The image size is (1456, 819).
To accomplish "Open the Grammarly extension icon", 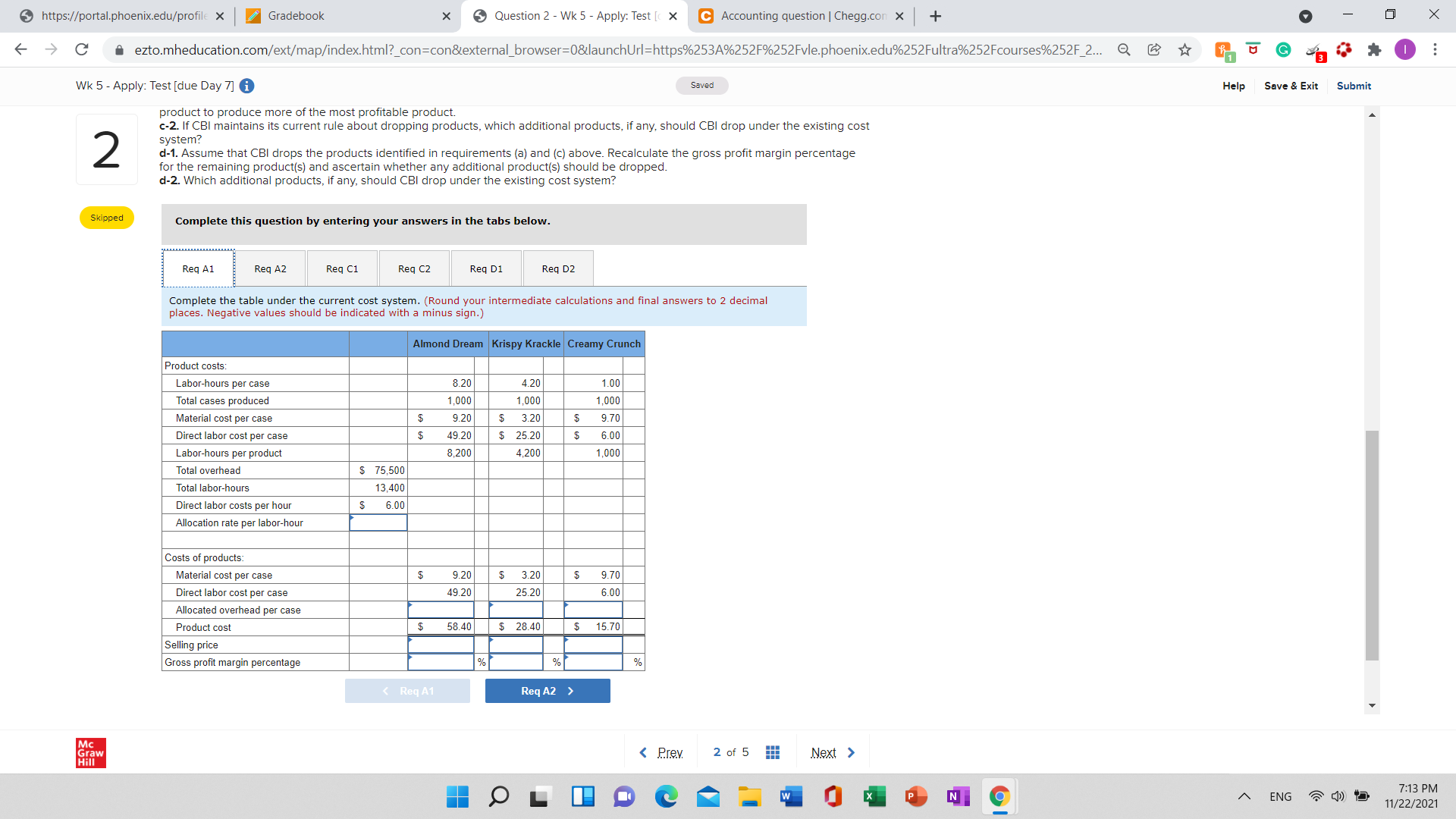I will point(1283,50).
